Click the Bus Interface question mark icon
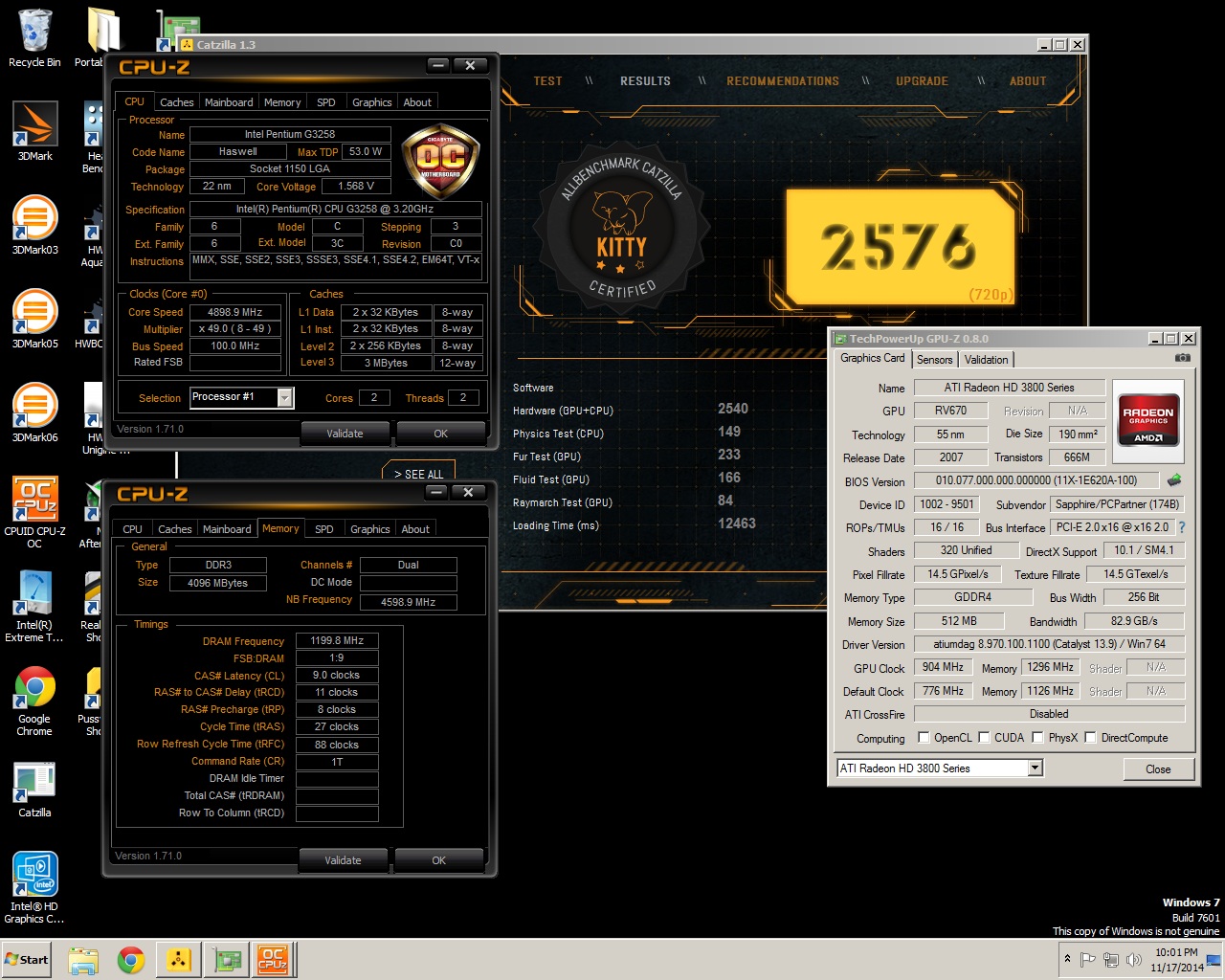Screen dimensions: 1225x980 pyautogui.click(x=1182, y=527)
